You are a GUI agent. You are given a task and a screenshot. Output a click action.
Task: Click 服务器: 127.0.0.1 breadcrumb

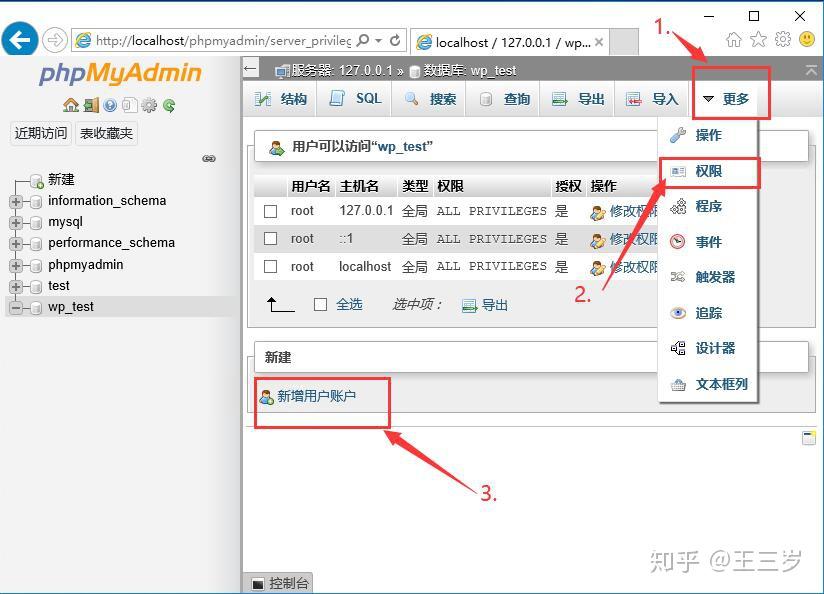pyautogui.click(x=335, y=70)
